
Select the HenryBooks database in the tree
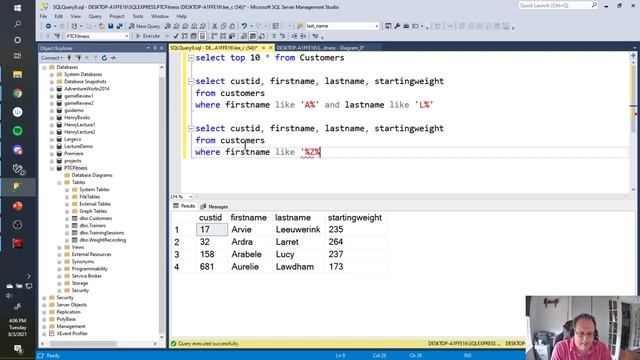tap(77, 118)
